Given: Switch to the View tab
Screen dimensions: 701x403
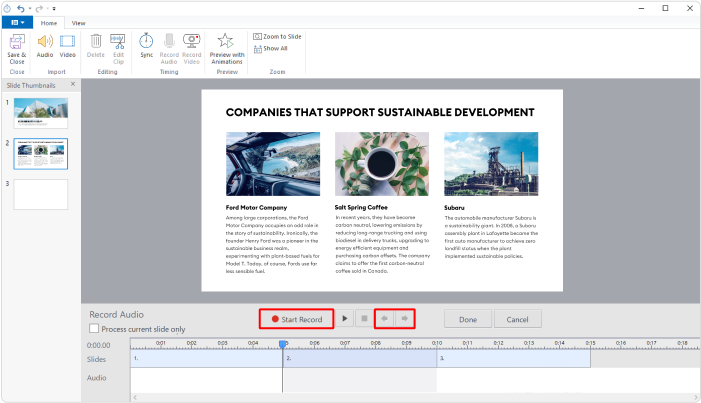Looking at the screenshot, I should (x=78, y=23).
